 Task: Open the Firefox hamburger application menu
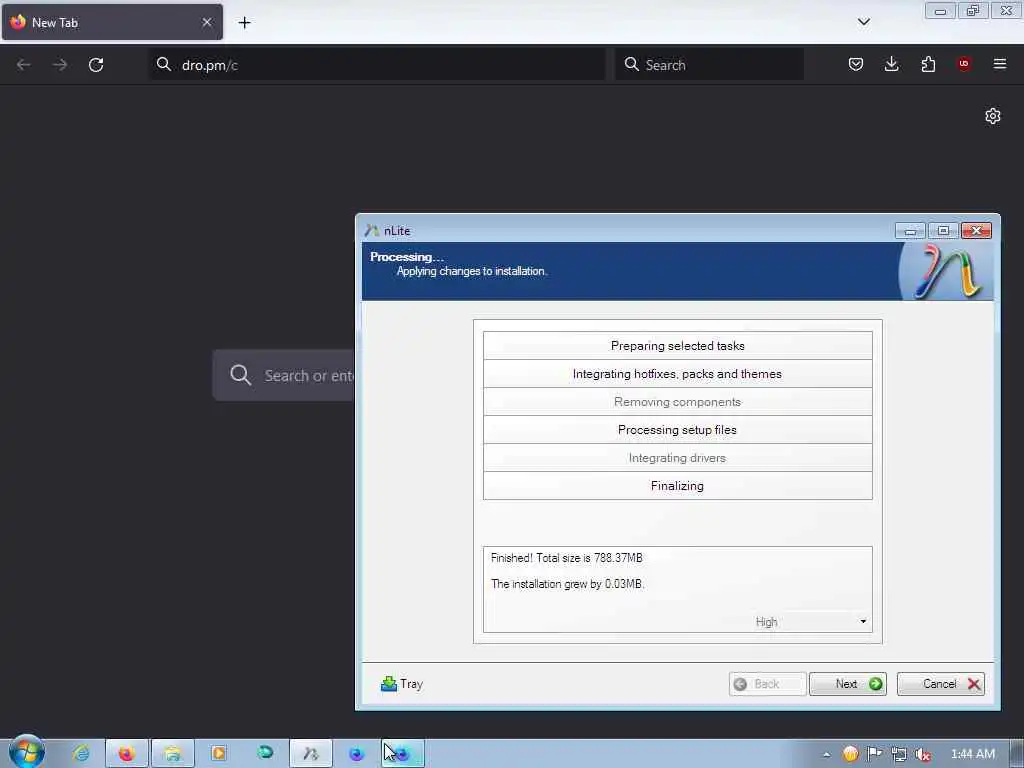[1000, 64]
